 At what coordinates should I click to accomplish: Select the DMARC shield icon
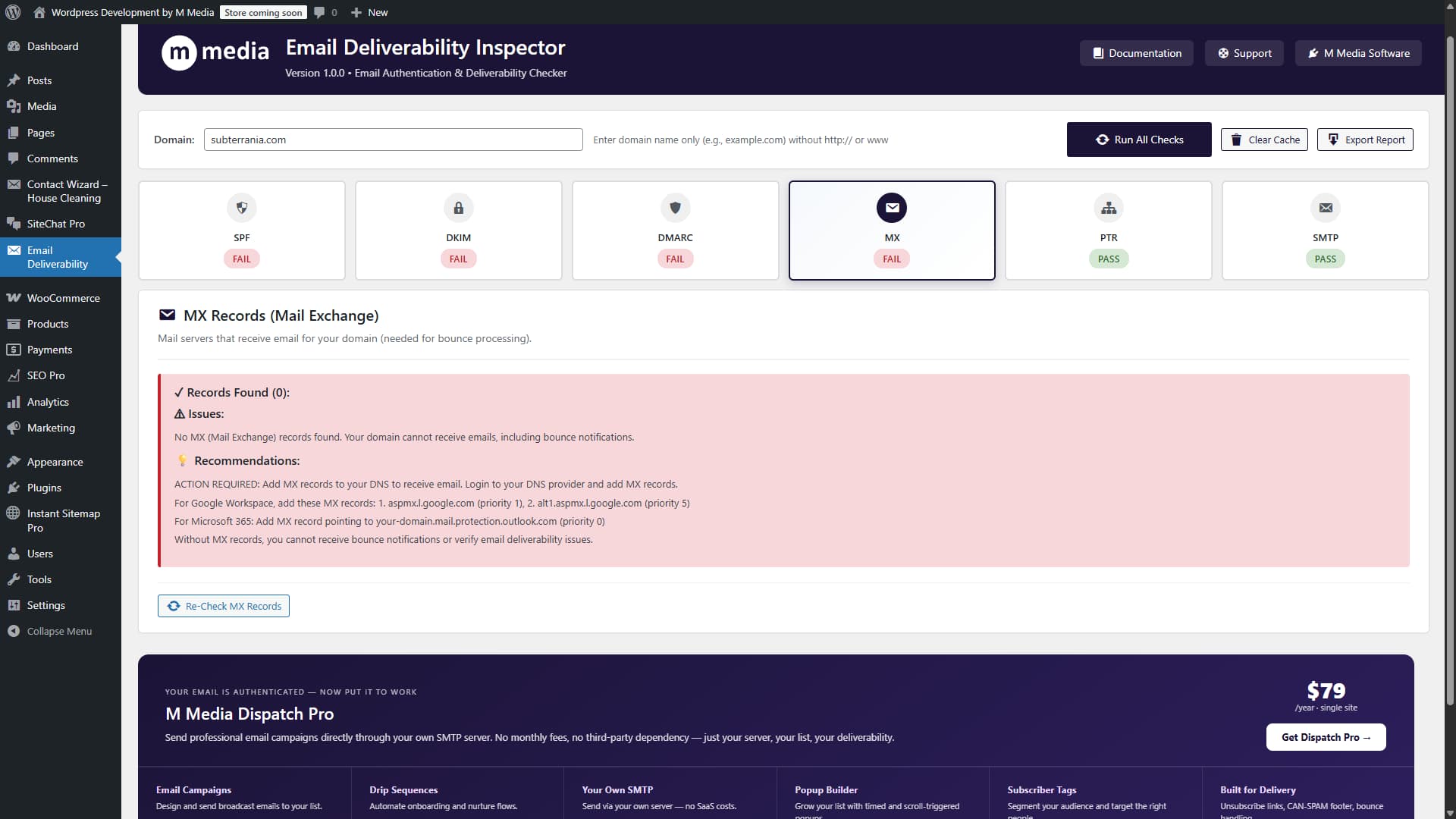point(675,208)
